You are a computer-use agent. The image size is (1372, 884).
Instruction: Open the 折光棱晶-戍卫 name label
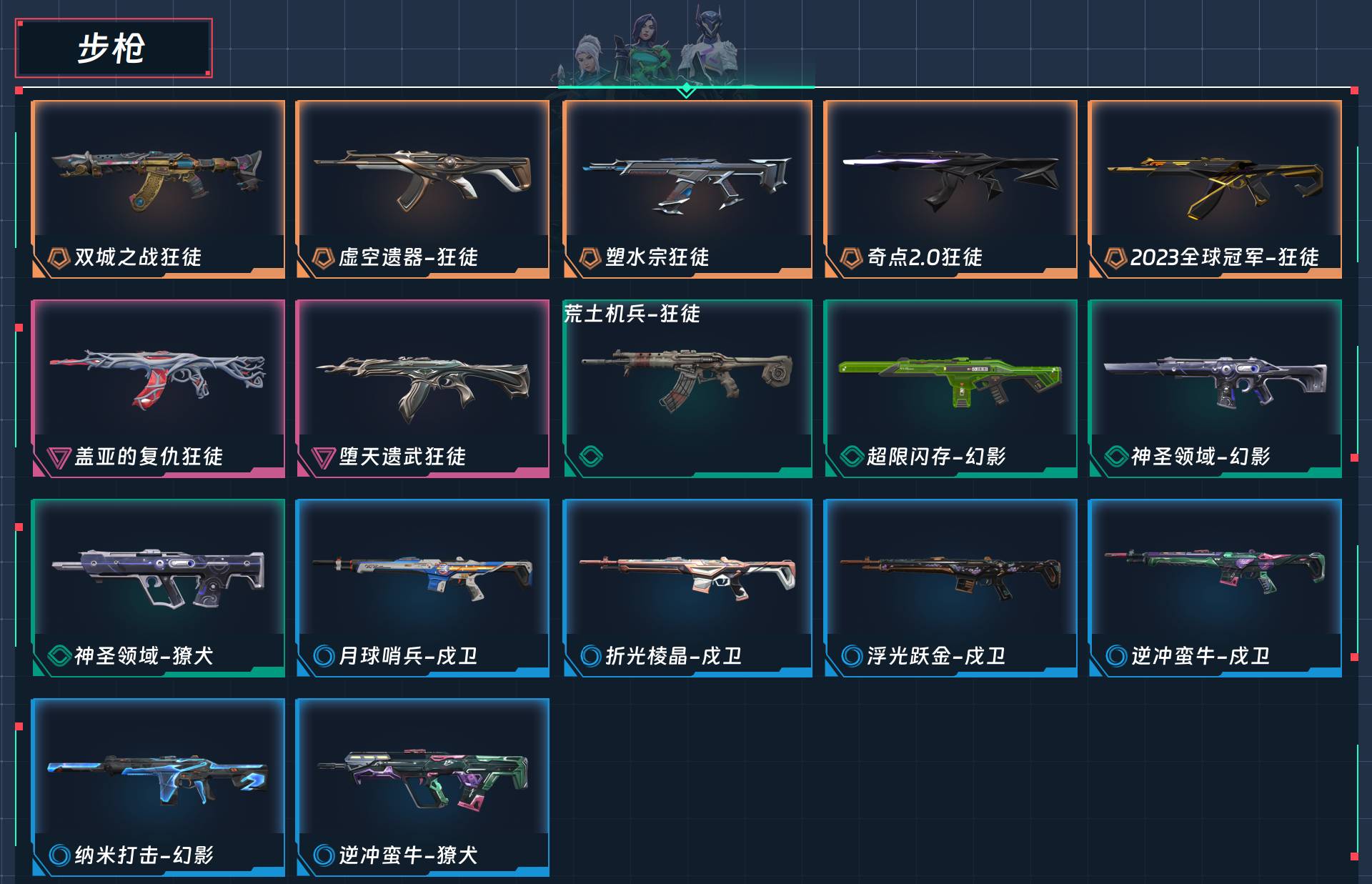[673, 655]
